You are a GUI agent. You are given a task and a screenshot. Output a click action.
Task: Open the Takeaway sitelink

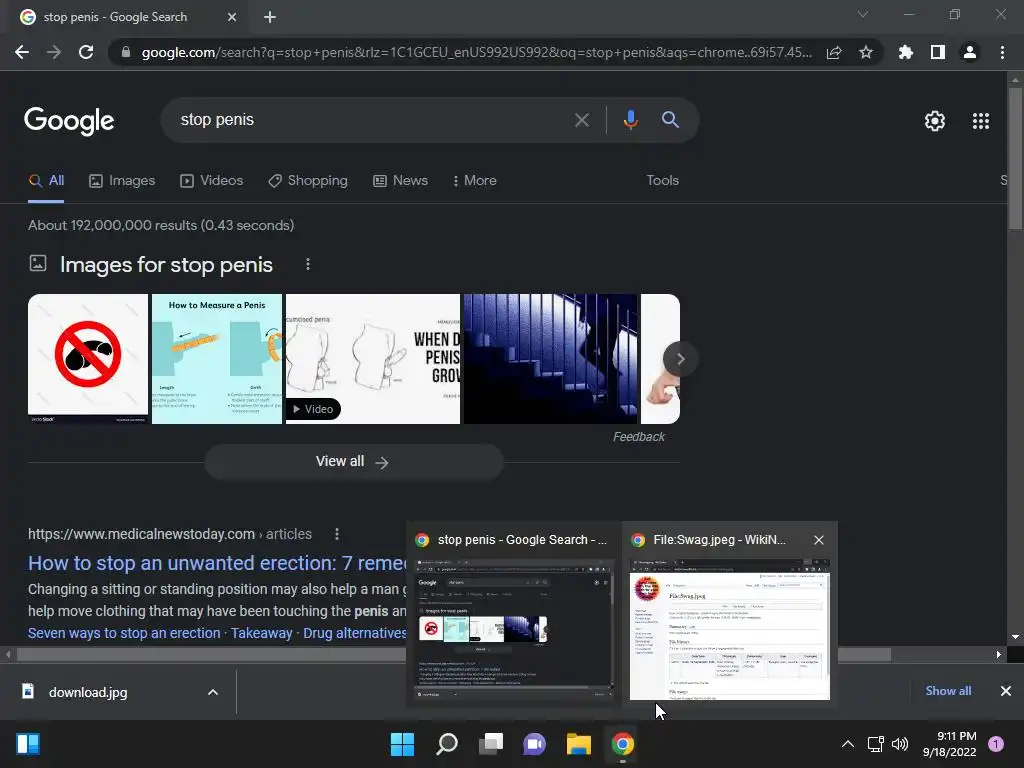(261, 633)
